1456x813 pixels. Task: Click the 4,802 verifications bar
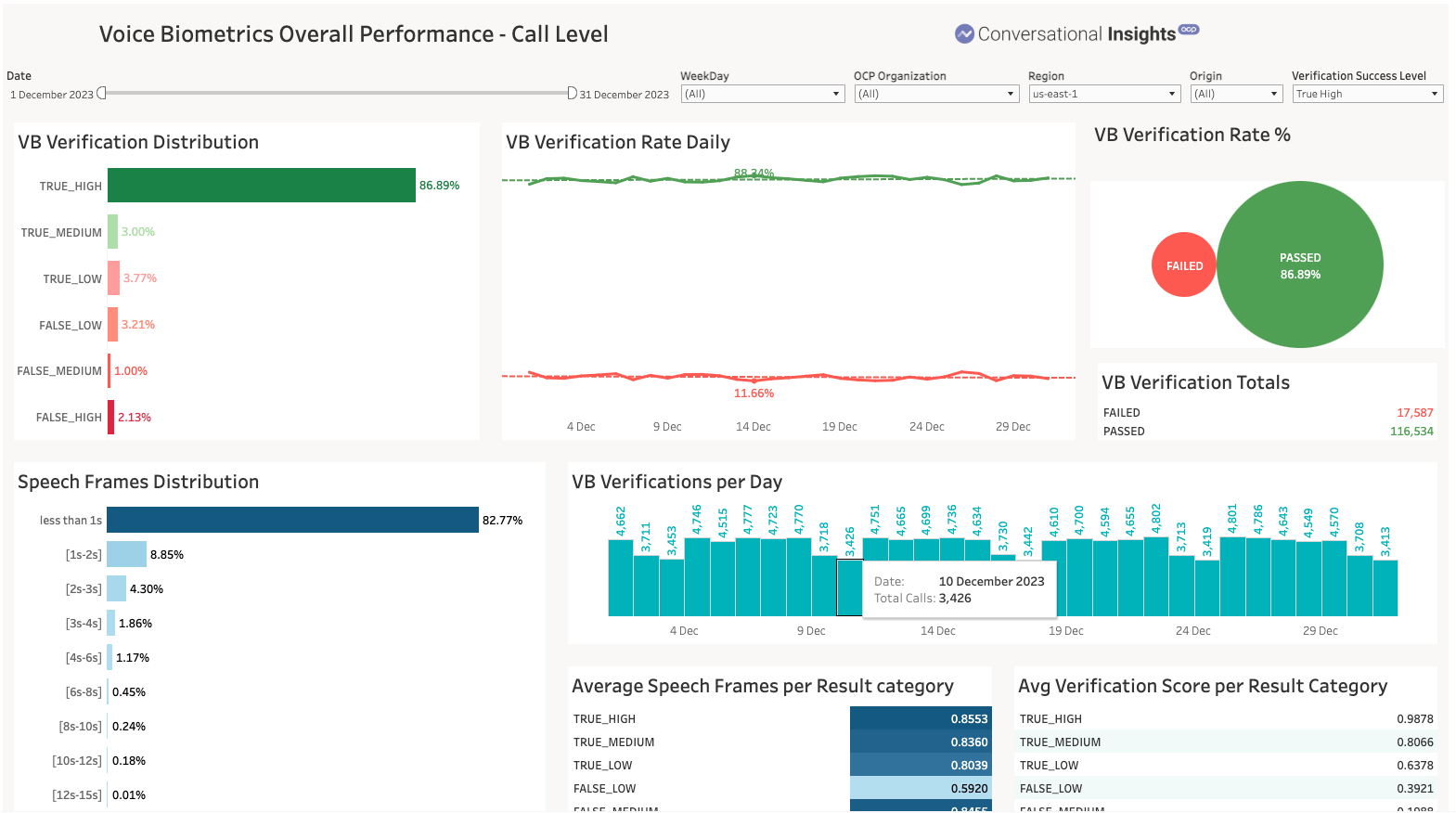point(1155,577)
